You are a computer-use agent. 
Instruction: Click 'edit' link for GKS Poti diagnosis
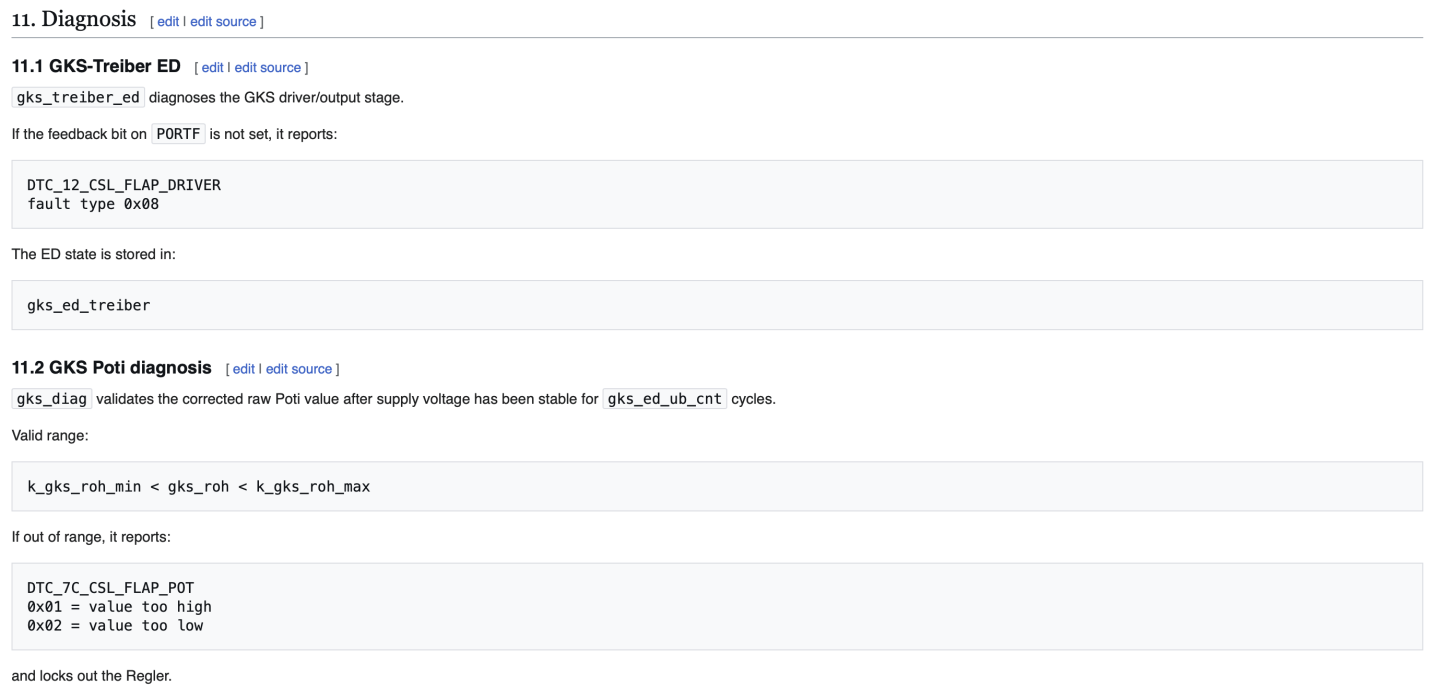pyautogui.click(x=244, y=369)
